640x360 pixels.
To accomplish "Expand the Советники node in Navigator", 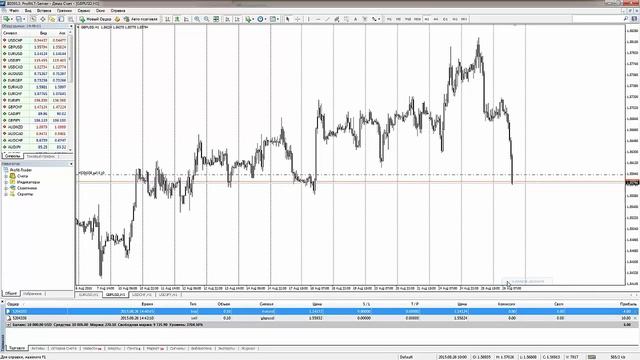I will (6, 188).
